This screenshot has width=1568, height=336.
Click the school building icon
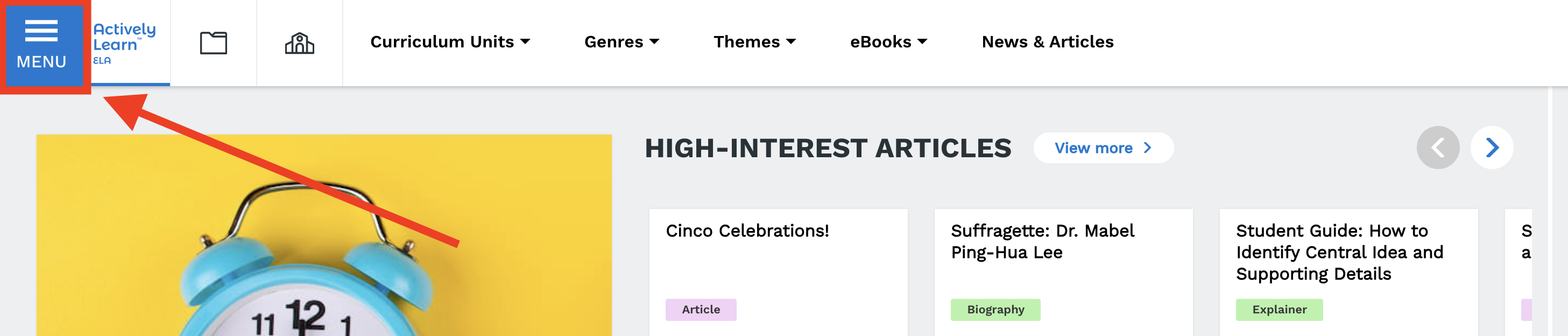point(300,43)
